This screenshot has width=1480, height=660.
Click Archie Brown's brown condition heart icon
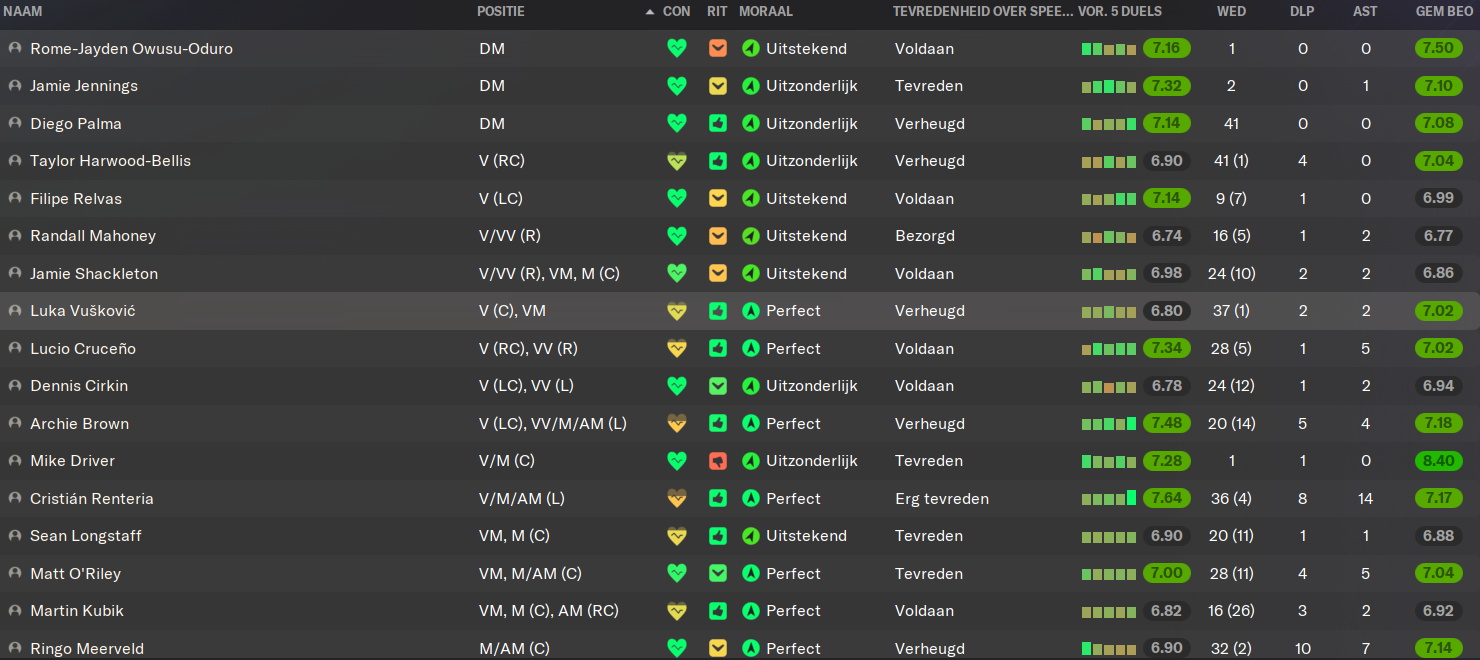(677, 423)
